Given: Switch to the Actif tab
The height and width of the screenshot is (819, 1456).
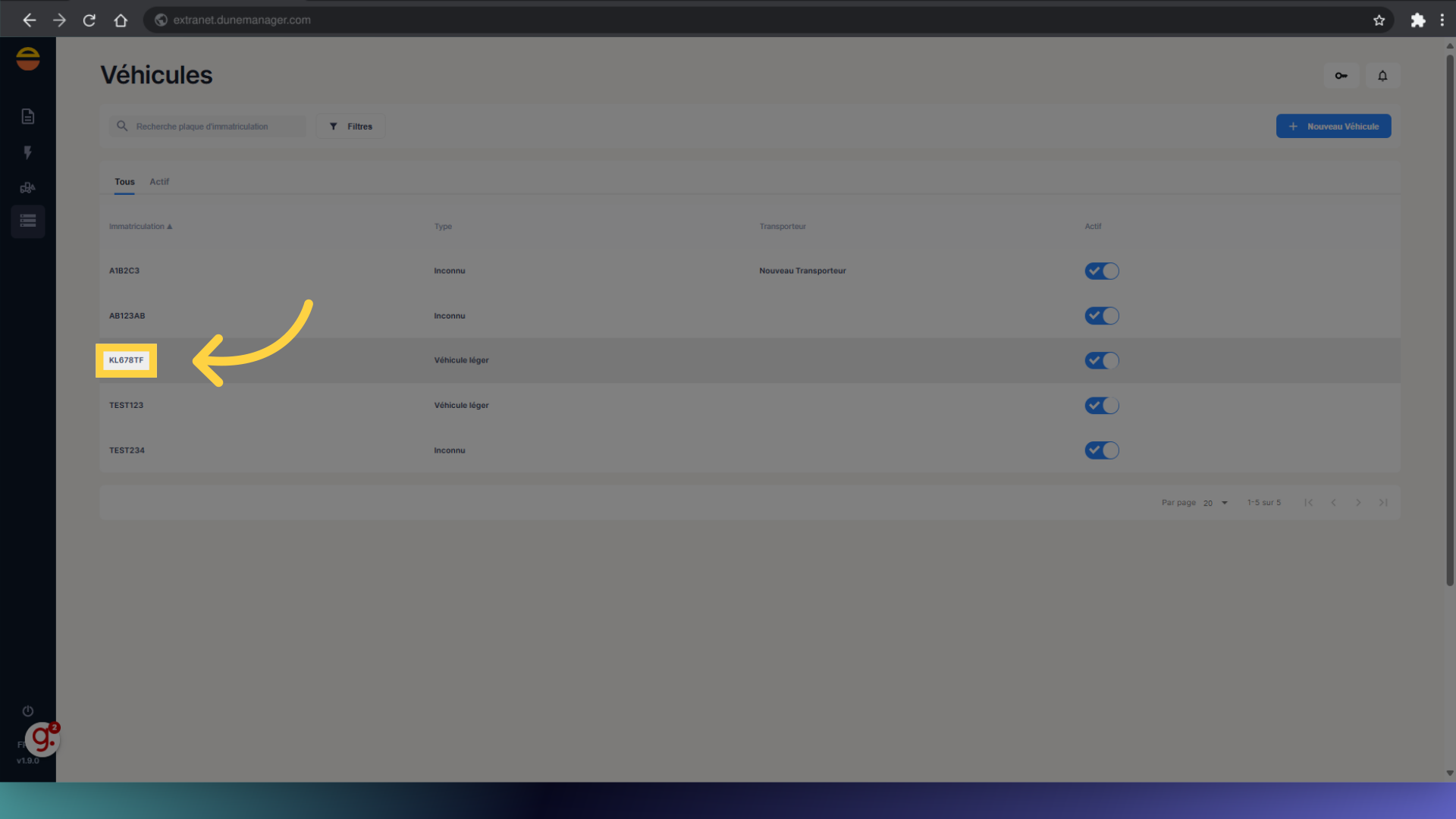Looking at the screenshot, I should click(159, 182).
